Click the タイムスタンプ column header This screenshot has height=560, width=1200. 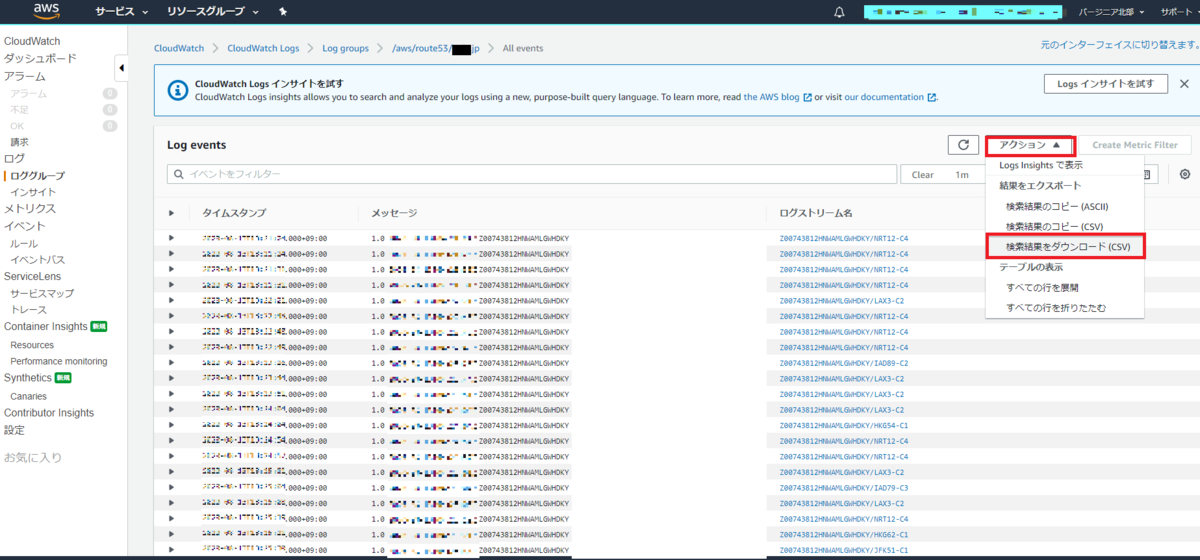(234, 213)
